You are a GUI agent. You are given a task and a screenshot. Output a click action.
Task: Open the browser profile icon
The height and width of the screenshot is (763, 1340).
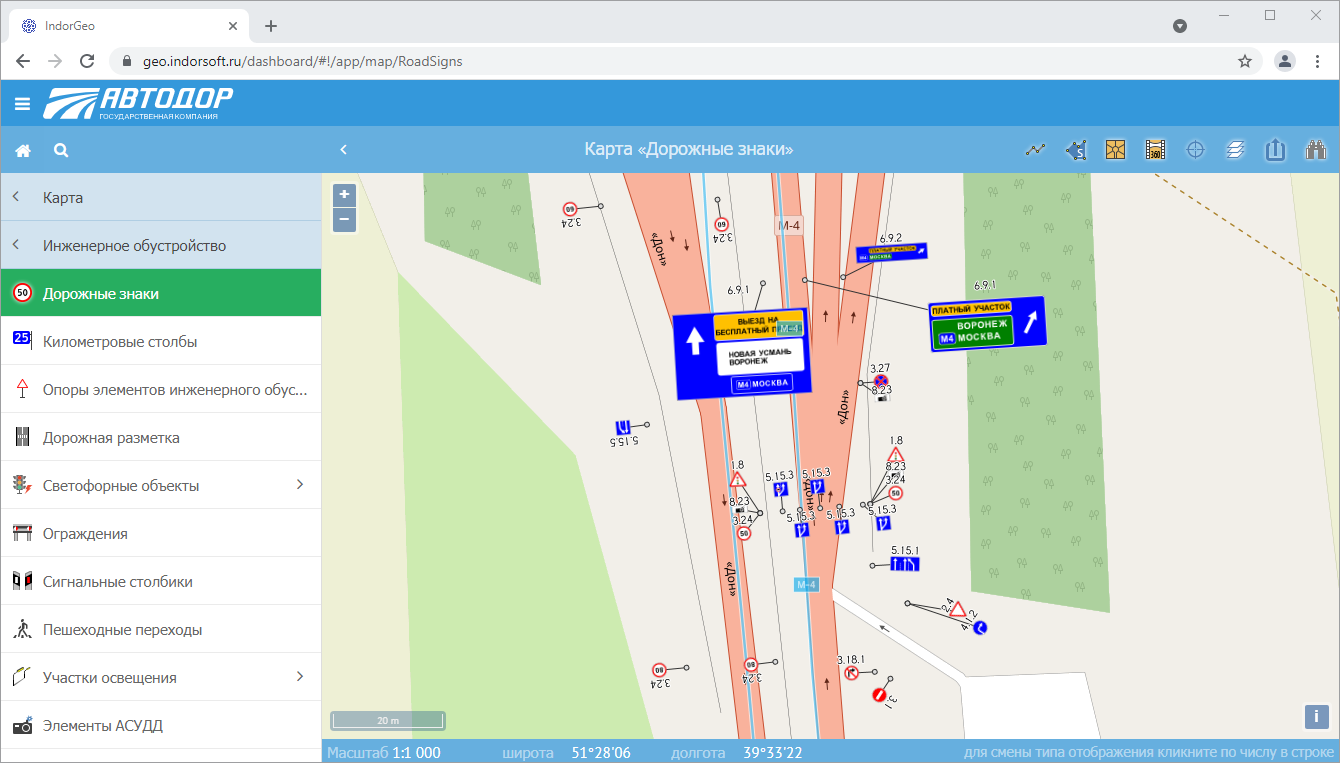1285,61
